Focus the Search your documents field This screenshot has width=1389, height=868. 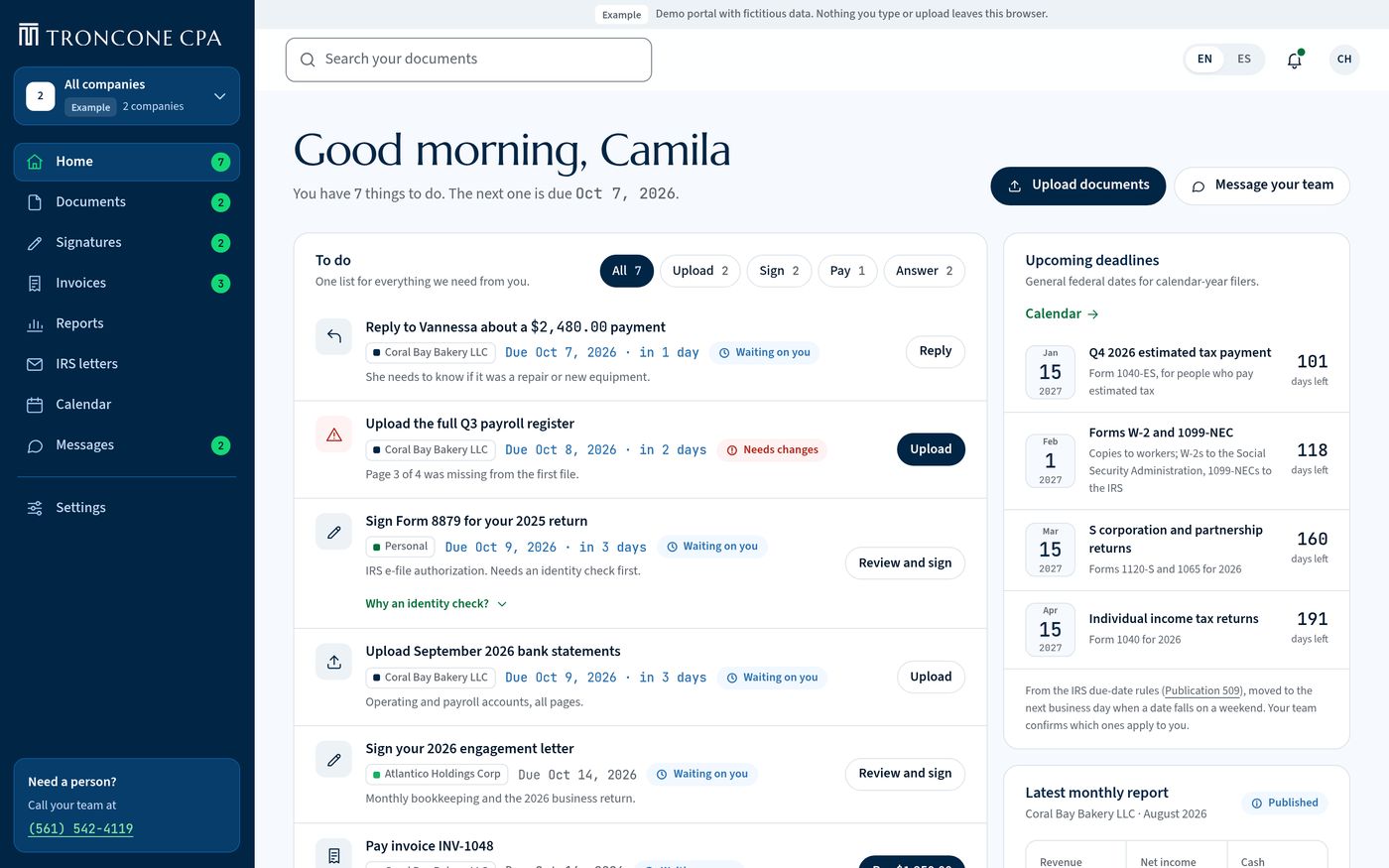pos(469,60)
